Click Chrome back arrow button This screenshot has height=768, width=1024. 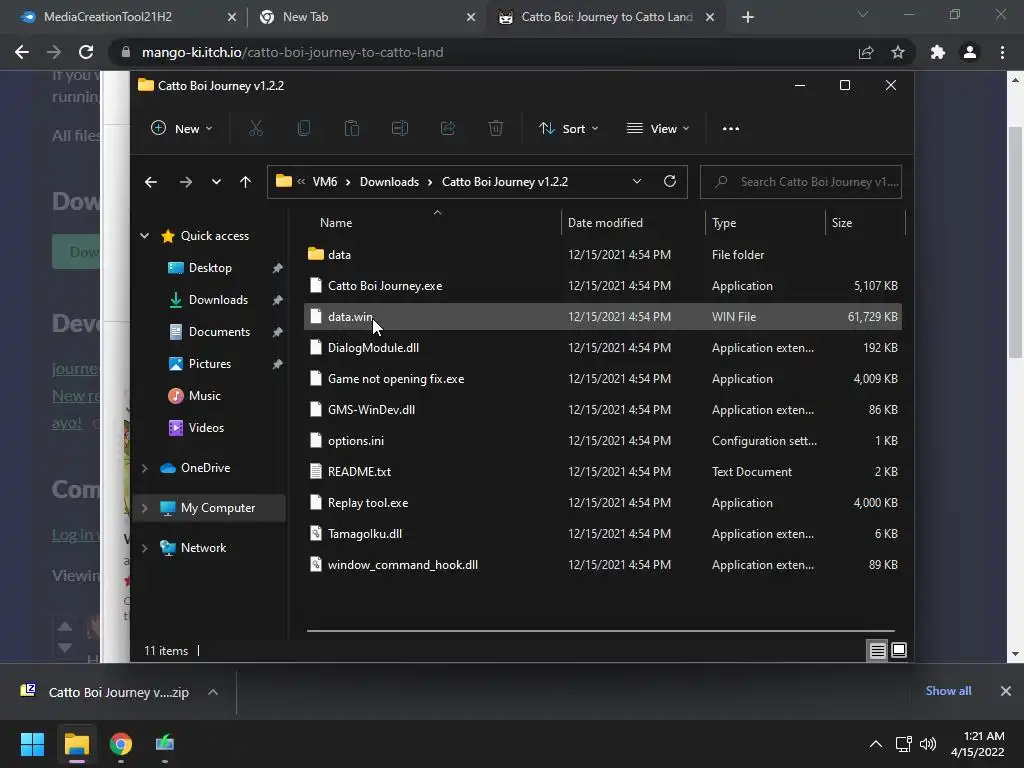point(22,52)
